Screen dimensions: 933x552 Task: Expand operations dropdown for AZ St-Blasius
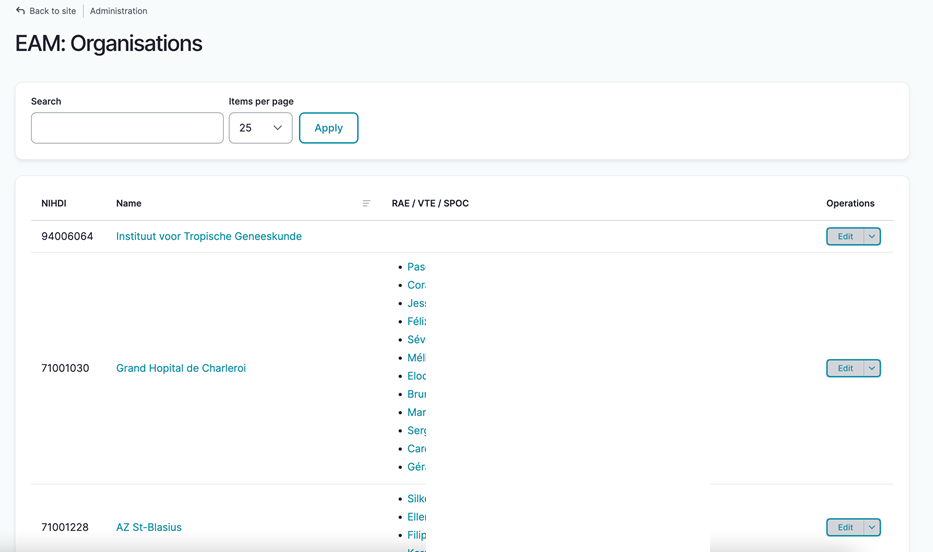click(x=872, y=528)
